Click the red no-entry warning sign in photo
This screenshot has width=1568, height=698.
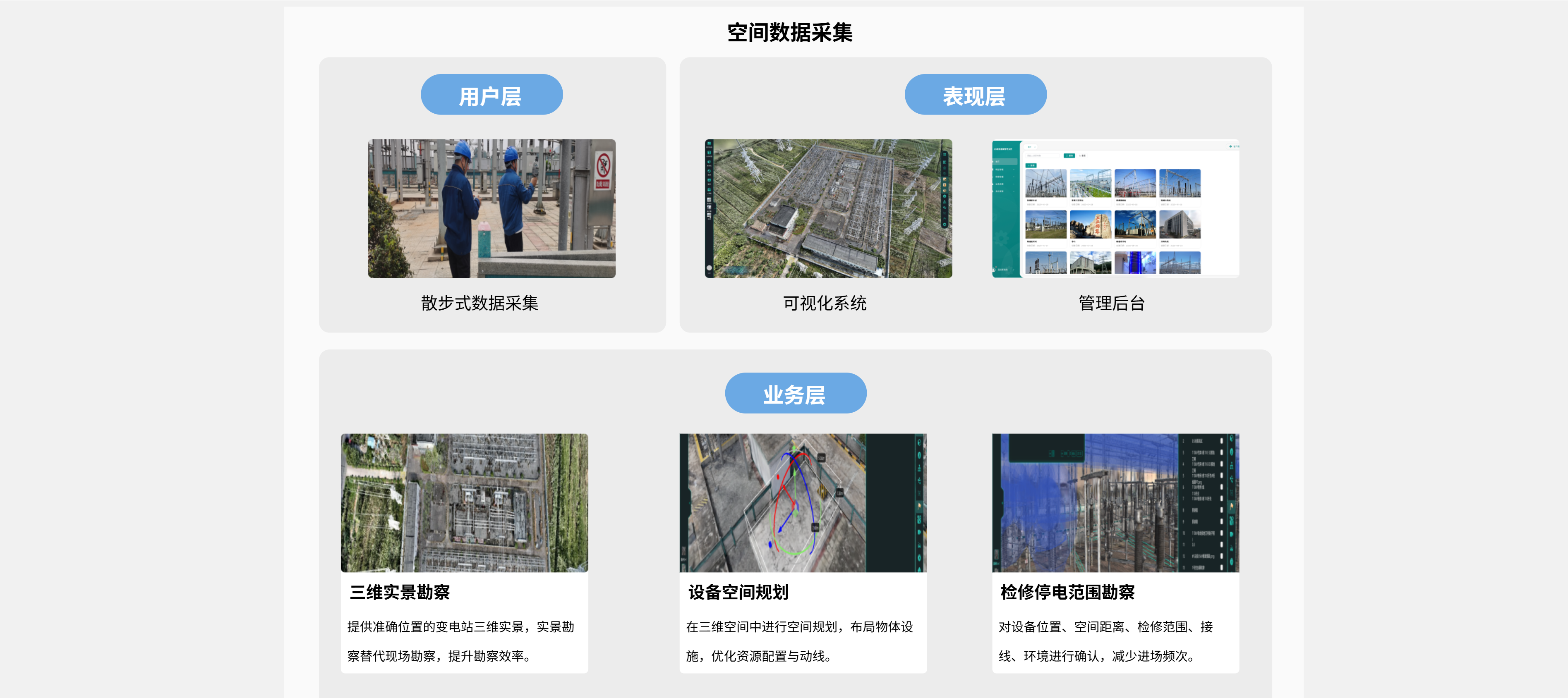coord(603,165)
